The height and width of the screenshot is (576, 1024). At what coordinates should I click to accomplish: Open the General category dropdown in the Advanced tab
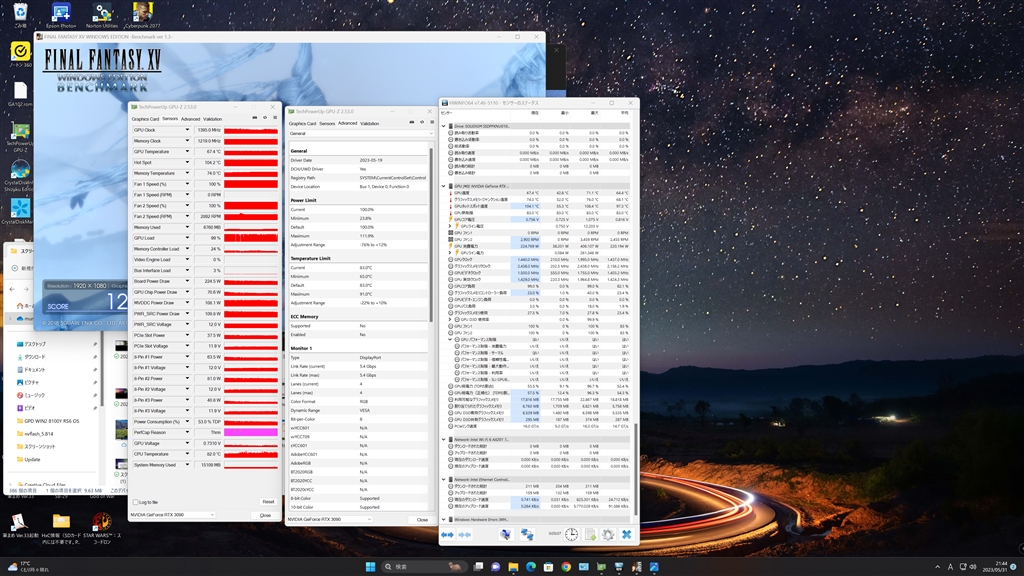click(x=358, y=133)
